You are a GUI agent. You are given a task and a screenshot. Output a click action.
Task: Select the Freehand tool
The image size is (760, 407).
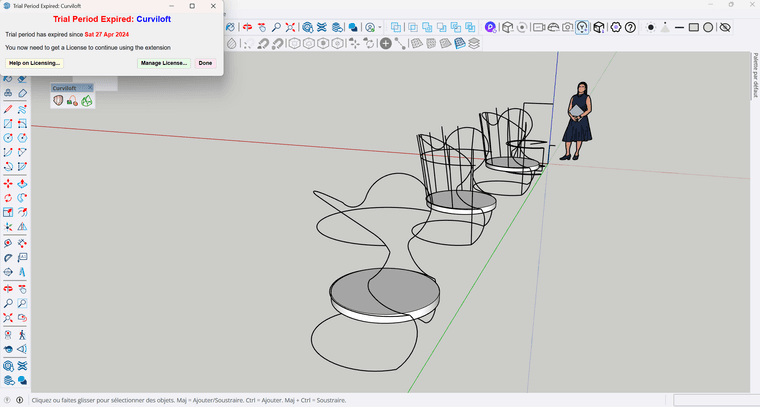pos(22,110)
